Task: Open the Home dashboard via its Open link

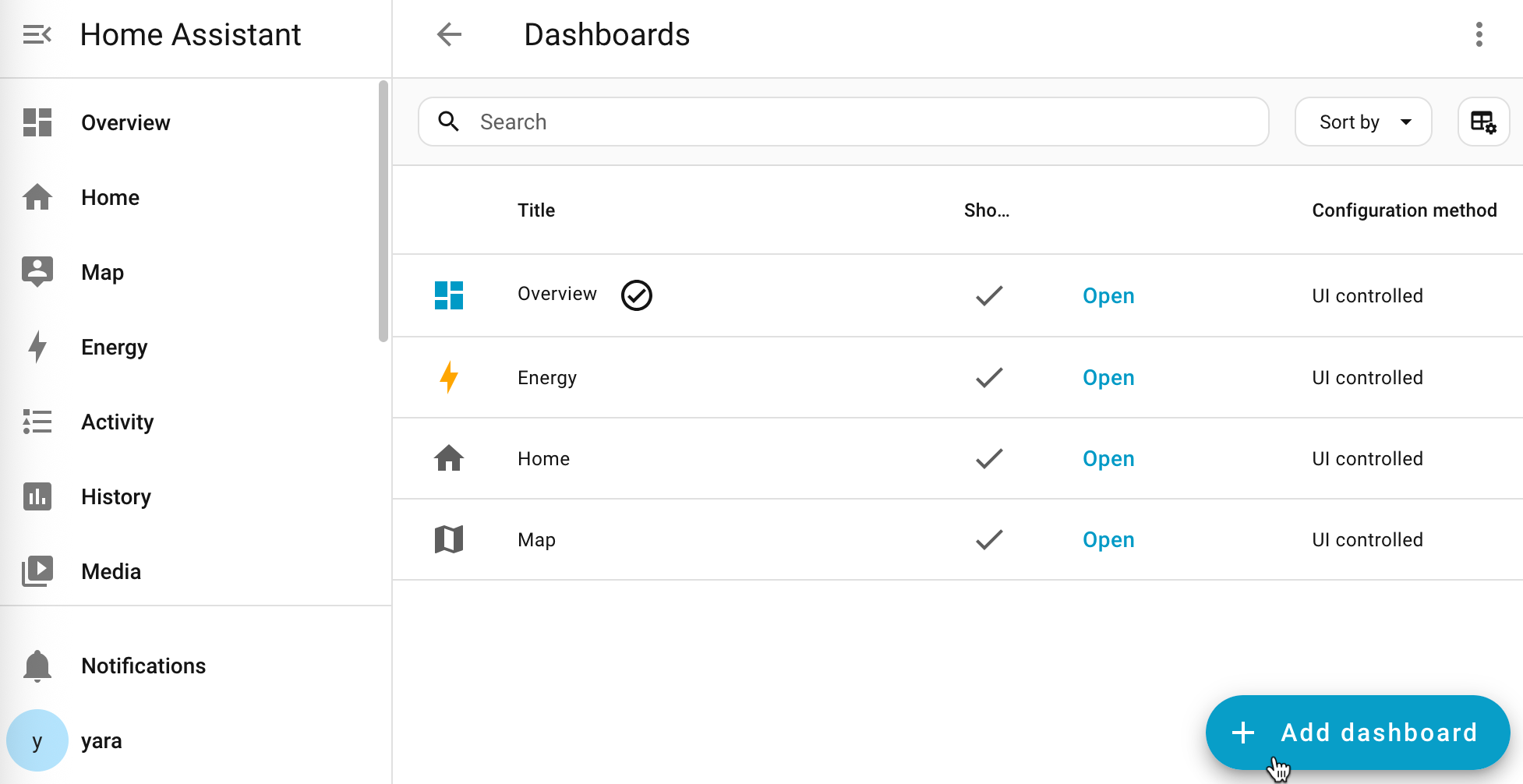Action: [1108, 458]
